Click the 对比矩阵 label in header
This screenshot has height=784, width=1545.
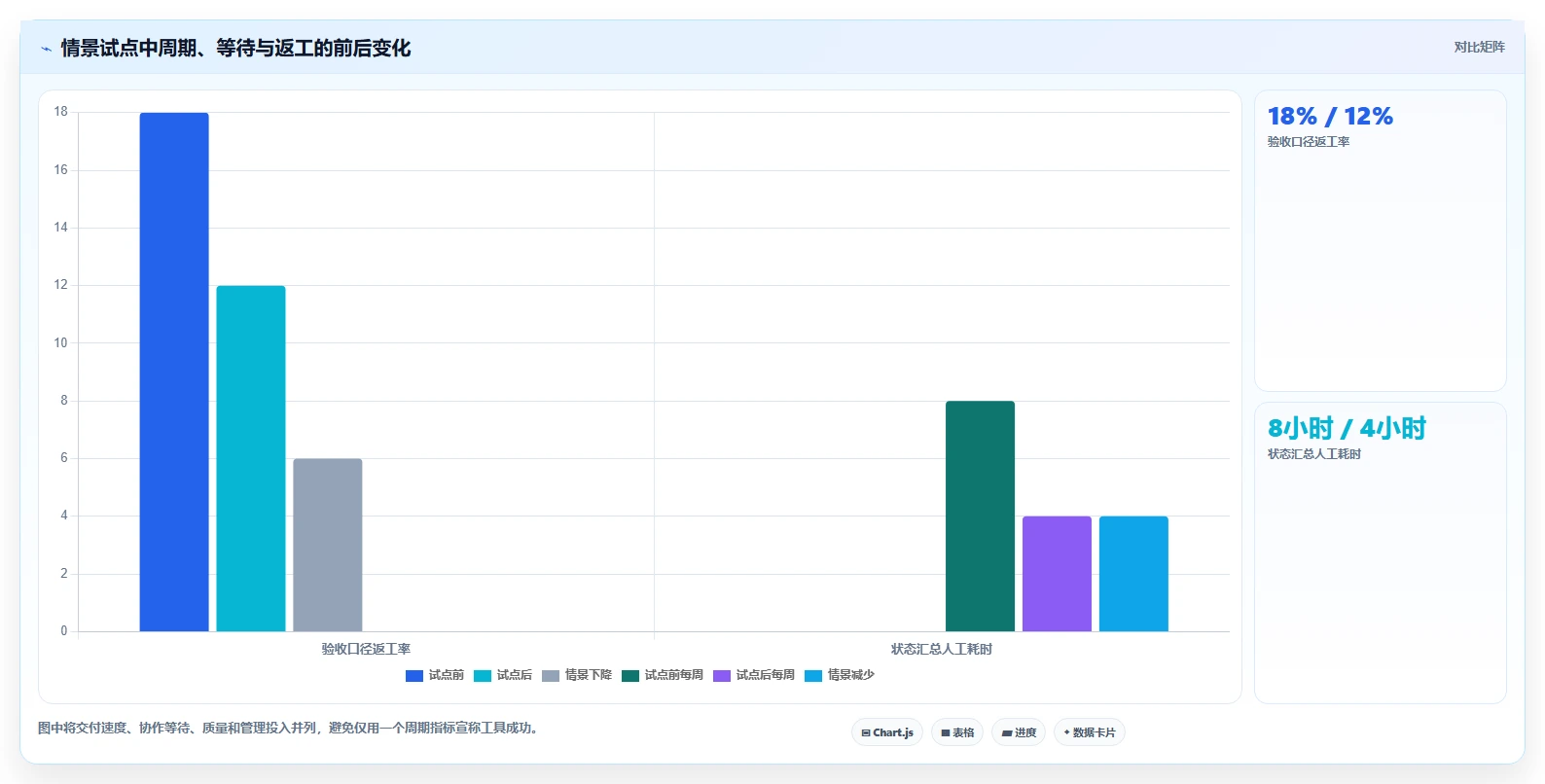(x=1479, y=48)
